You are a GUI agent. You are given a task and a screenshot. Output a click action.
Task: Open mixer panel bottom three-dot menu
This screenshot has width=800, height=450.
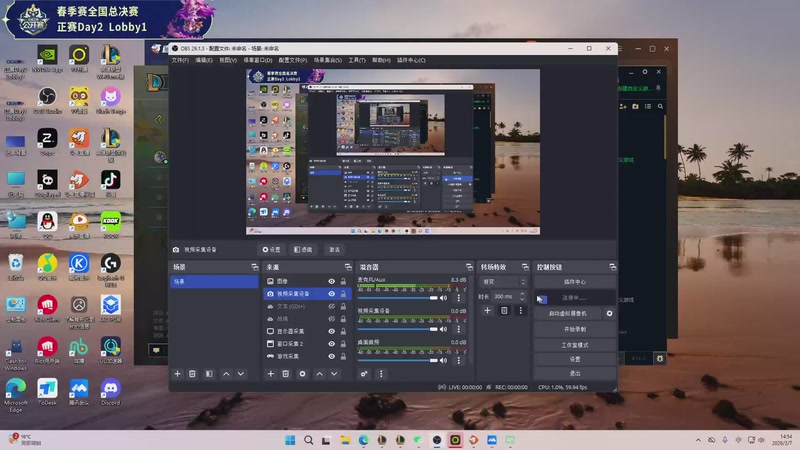381,374
